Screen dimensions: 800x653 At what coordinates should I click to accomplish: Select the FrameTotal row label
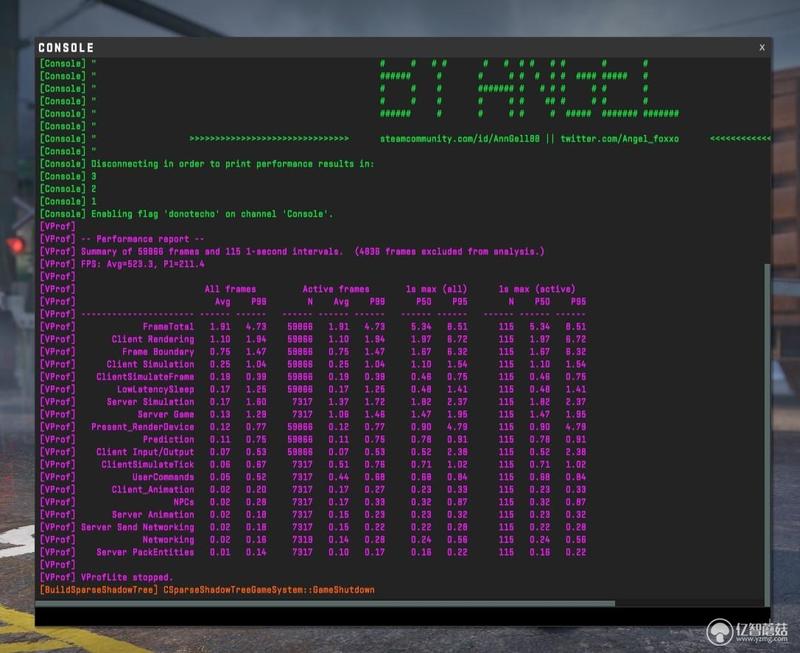(x=168, y=326)
